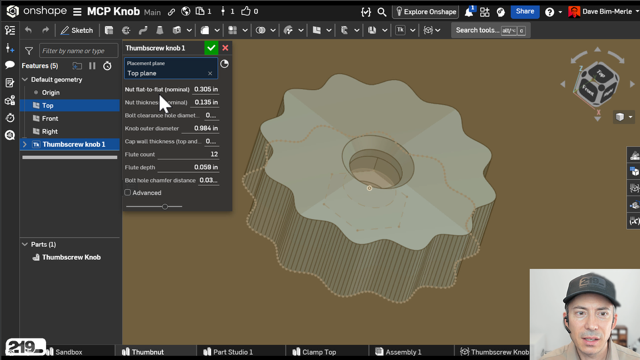640x360 pixels.
Task: Open the notifications bell
Action: coord(469,11)
